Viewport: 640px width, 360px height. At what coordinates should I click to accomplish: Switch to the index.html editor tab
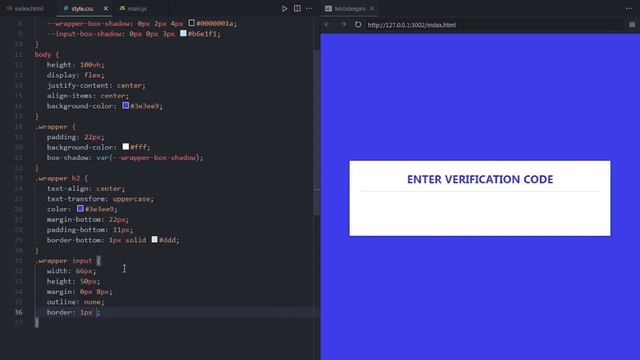click(x=25, y=8)
